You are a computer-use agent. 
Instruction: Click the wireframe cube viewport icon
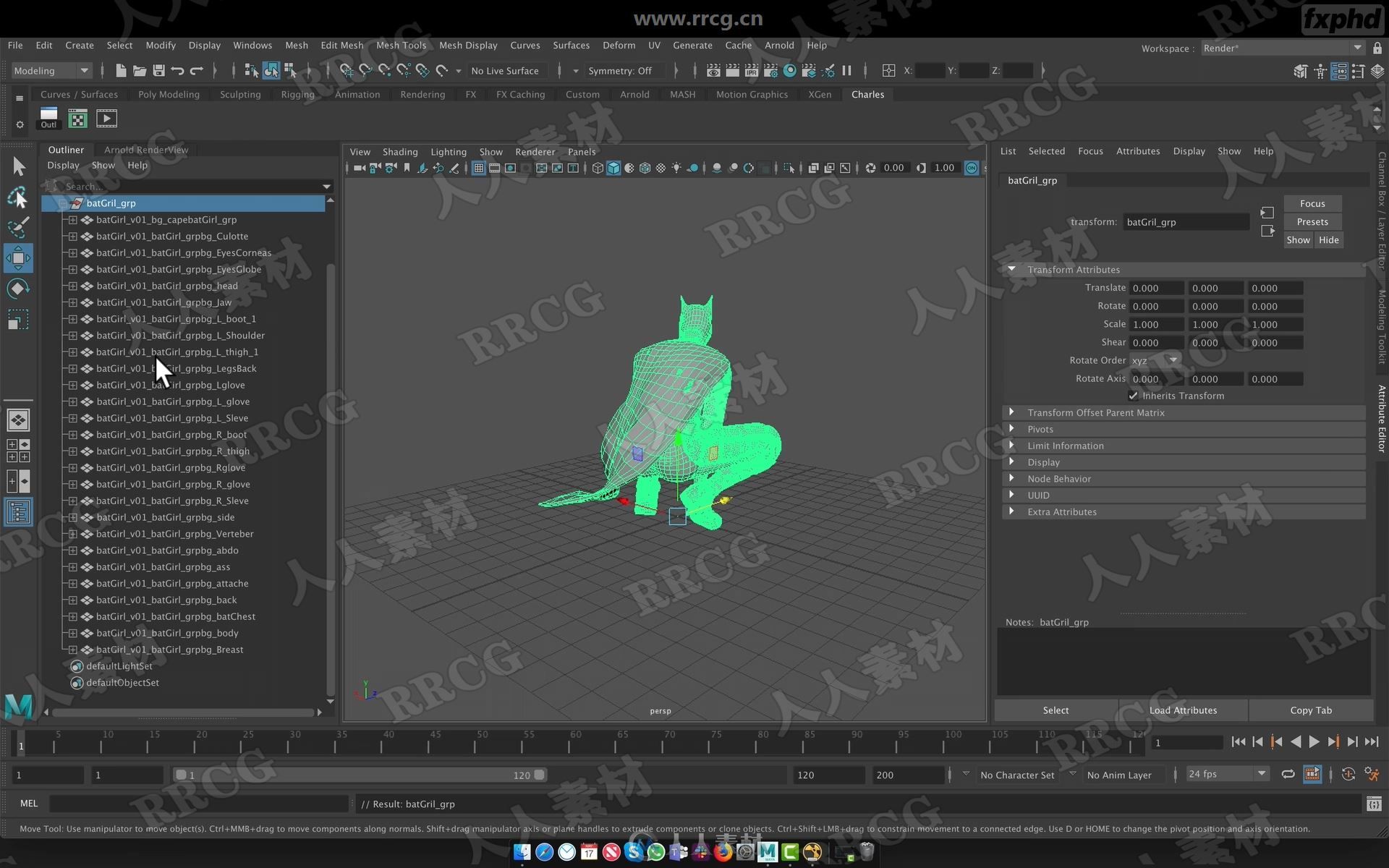coord(598,168)
